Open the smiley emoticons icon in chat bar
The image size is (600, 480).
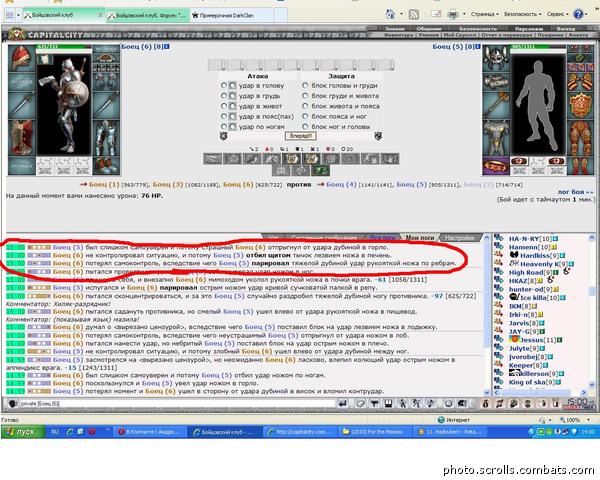coord(448,403)
